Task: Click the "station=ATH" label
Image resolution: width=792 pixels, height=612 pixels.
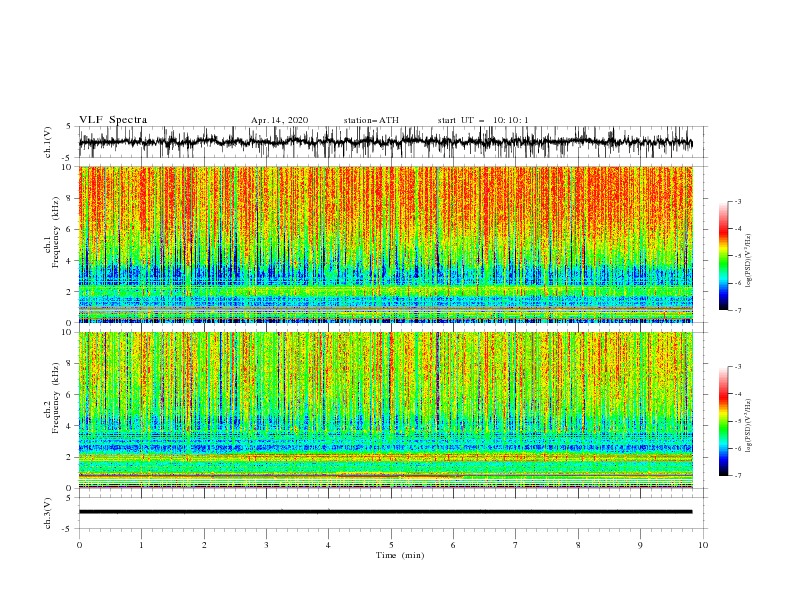Action: click(371, 120)
